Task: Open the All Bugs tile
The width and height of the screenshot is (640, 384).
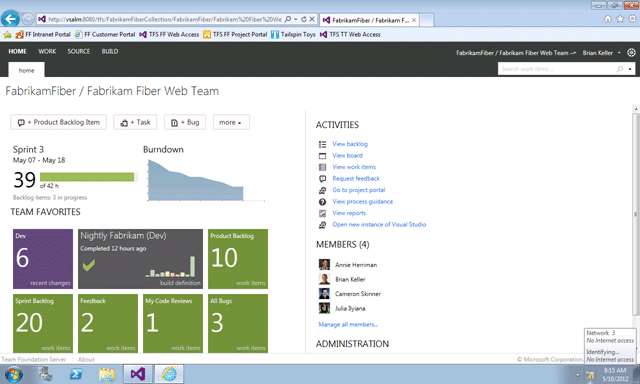Action: tap(238, 323)
